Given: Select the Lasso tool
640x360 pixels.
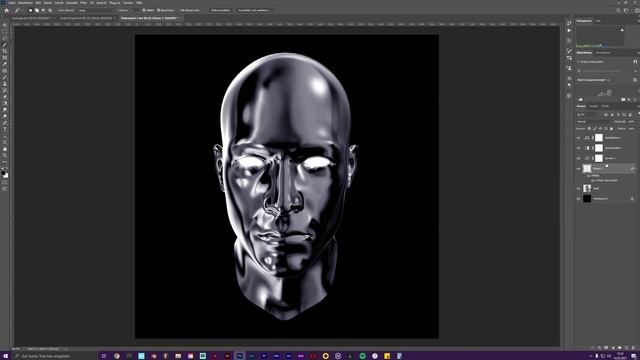Looking at the screenshot, I should point(5,38).
